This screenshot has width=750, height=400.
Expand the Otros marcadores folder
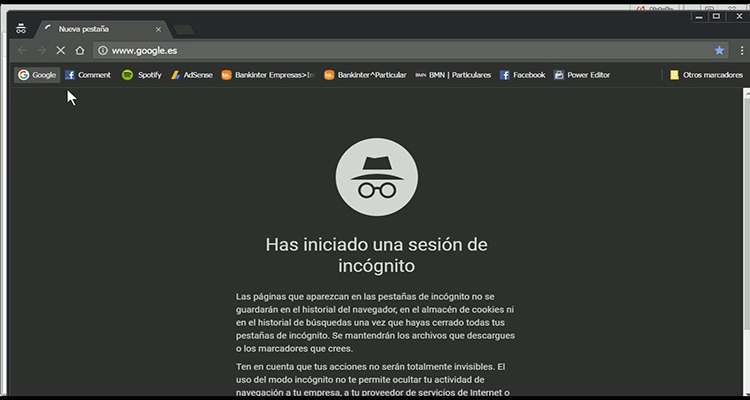(x=706, y=75)
